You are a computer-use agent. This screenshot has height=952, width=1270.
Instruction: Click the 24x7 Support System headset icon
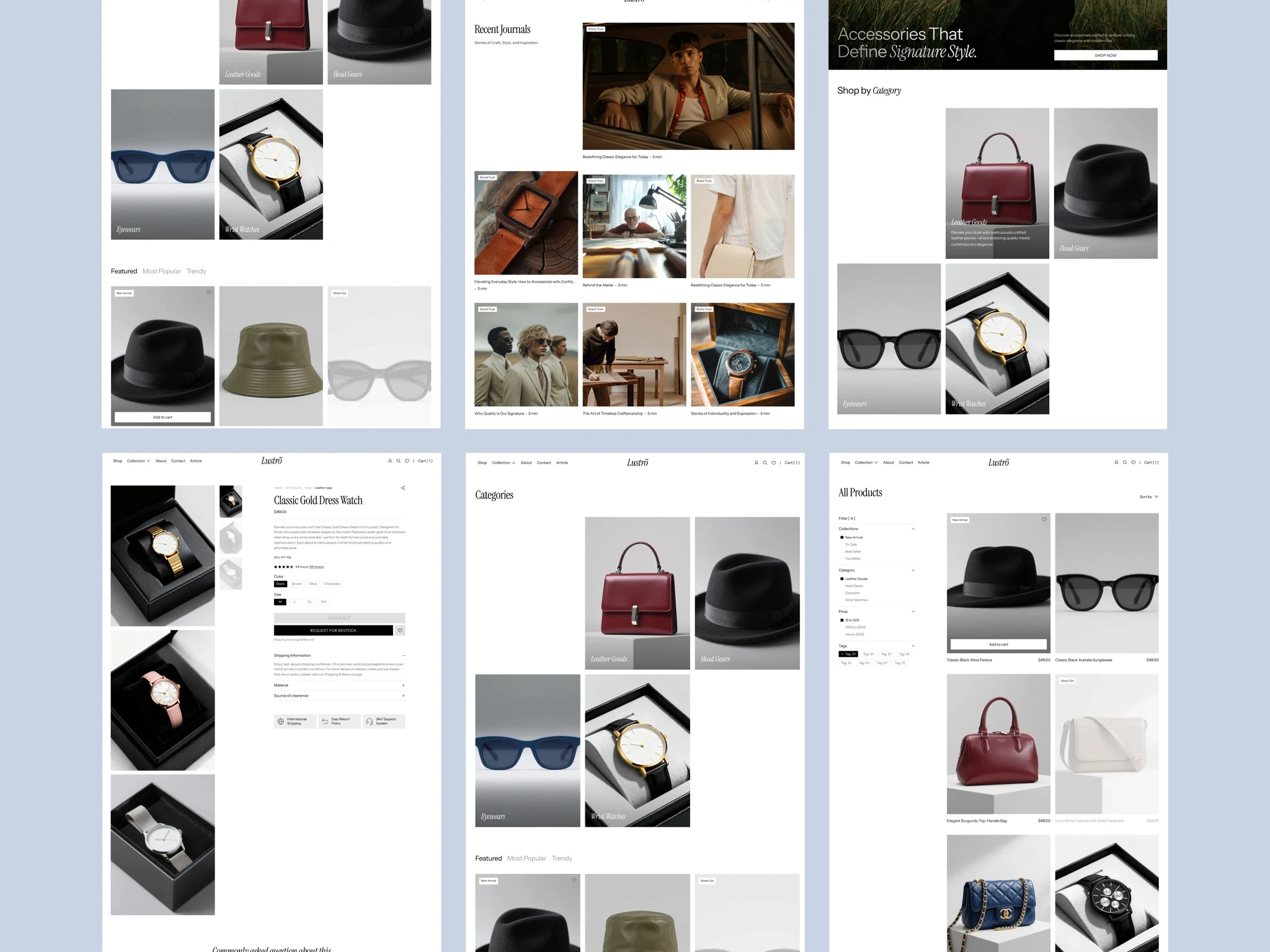(x=370, y=721)
